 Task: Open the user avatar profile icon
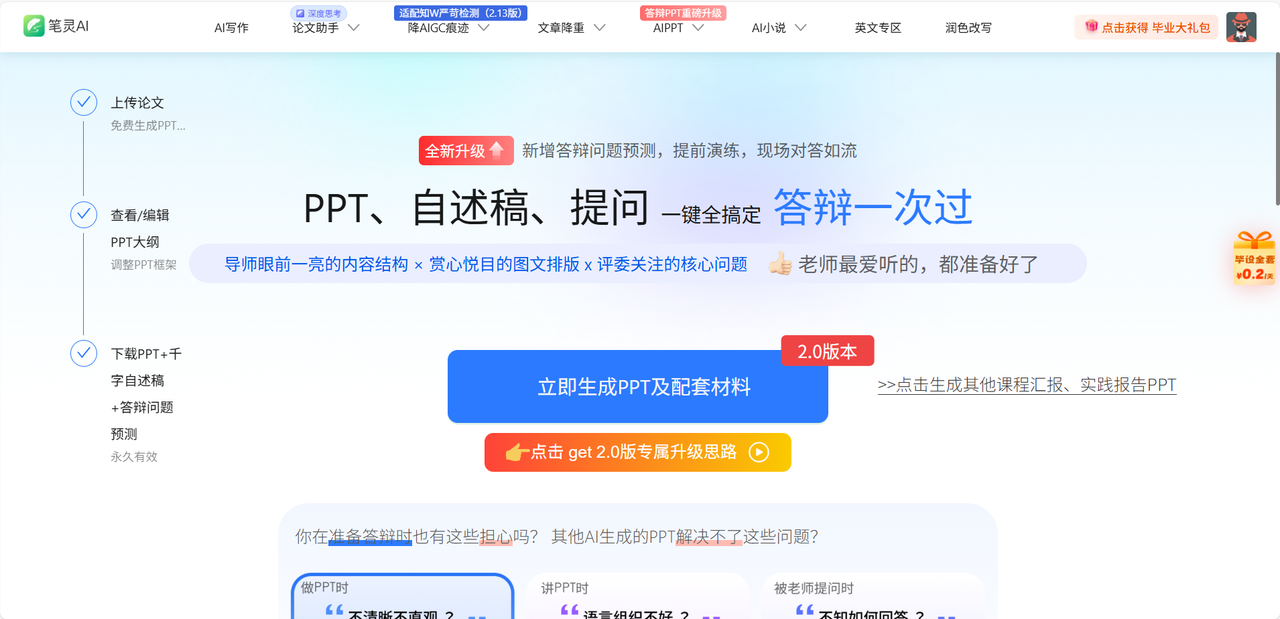[1241, 27]
